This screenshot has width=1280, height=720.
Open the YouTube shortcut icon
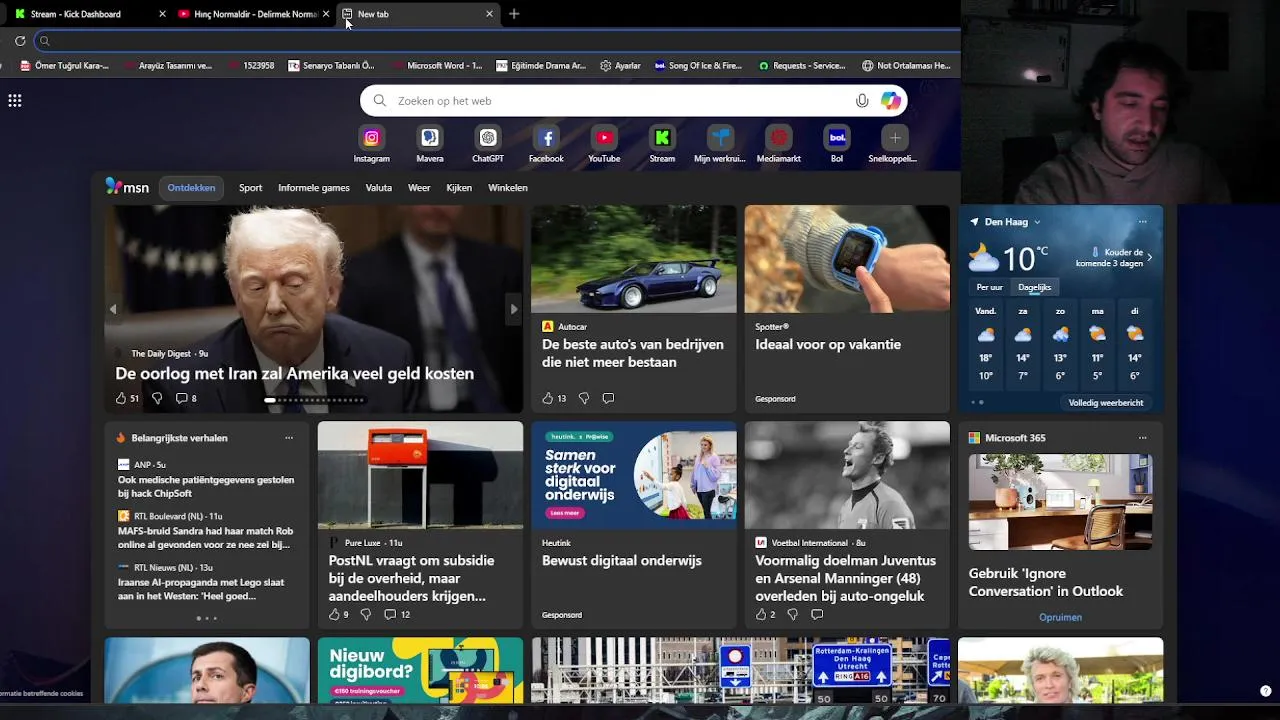coord(604,138)
